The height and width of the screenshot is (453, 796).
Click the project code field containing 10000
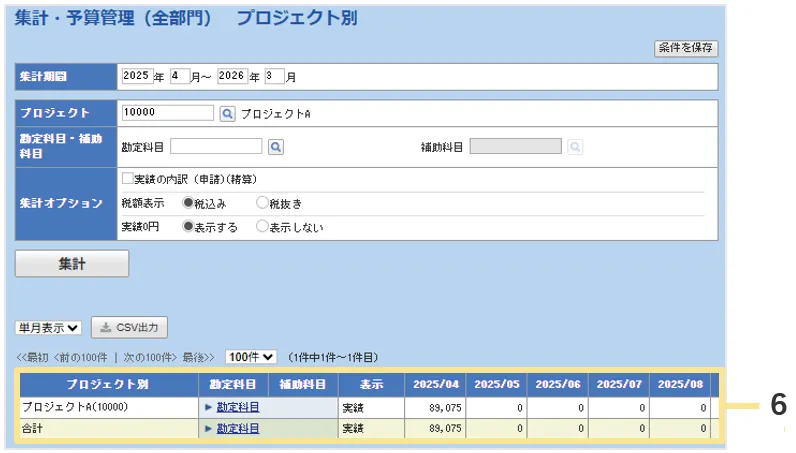point(167,114)
